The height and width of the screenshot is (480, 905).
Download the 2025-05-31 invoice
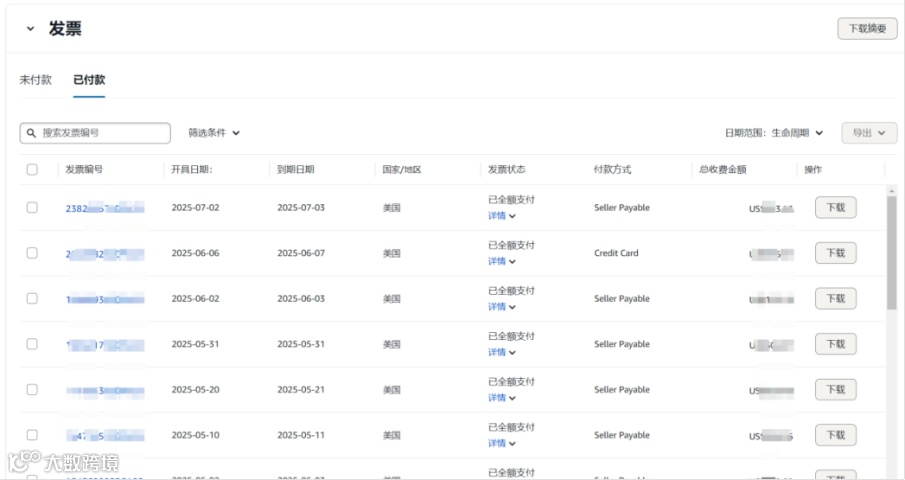pos(835,344)
